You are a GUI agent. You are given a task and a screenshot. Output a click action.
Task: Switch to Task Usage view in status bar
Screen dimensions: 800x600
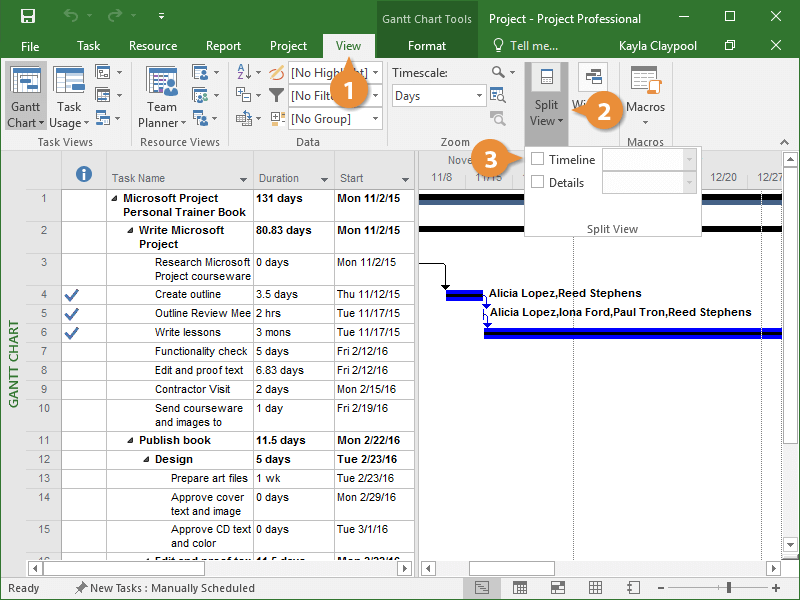[x=519, y=588]
